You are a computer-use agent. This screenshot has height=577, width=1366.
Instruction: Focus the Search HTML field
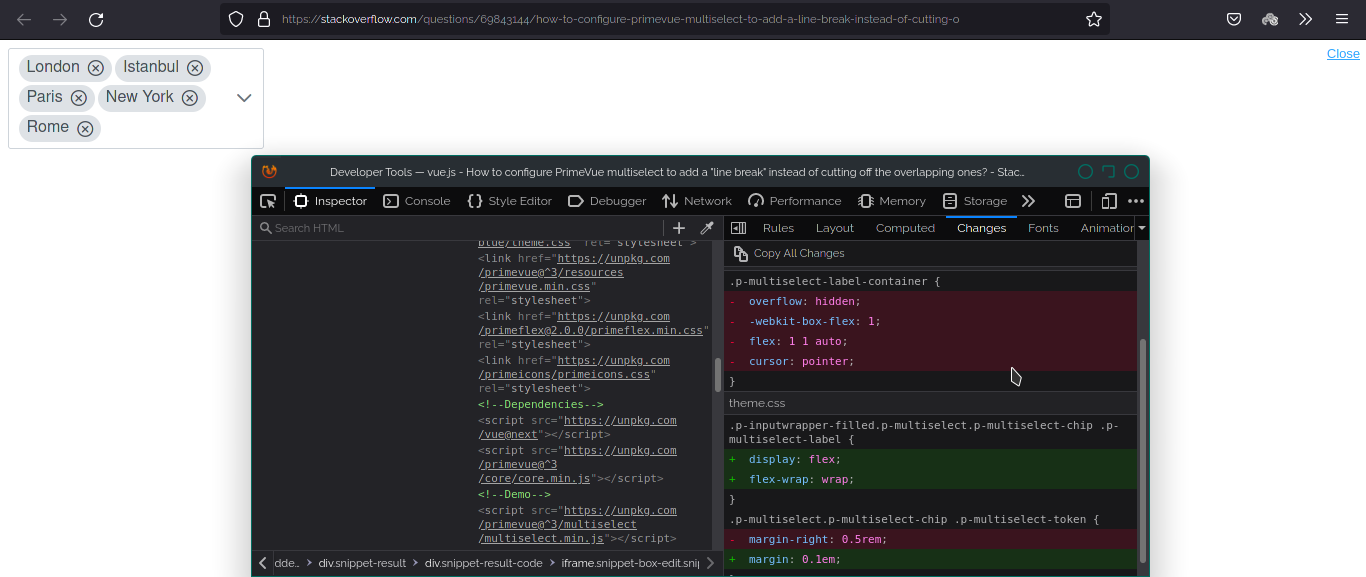pyautogui.click(x=458, y=228)
